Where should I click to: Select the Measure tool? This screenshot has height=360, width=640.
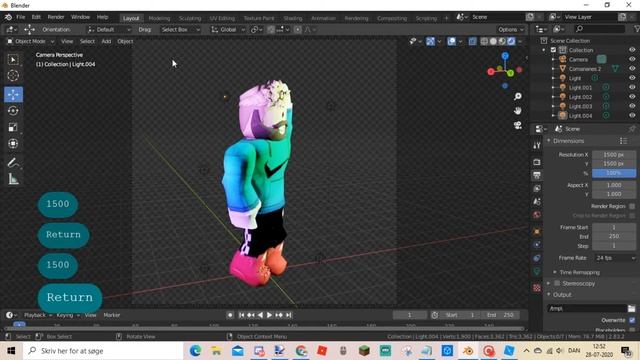click(13, 179)
